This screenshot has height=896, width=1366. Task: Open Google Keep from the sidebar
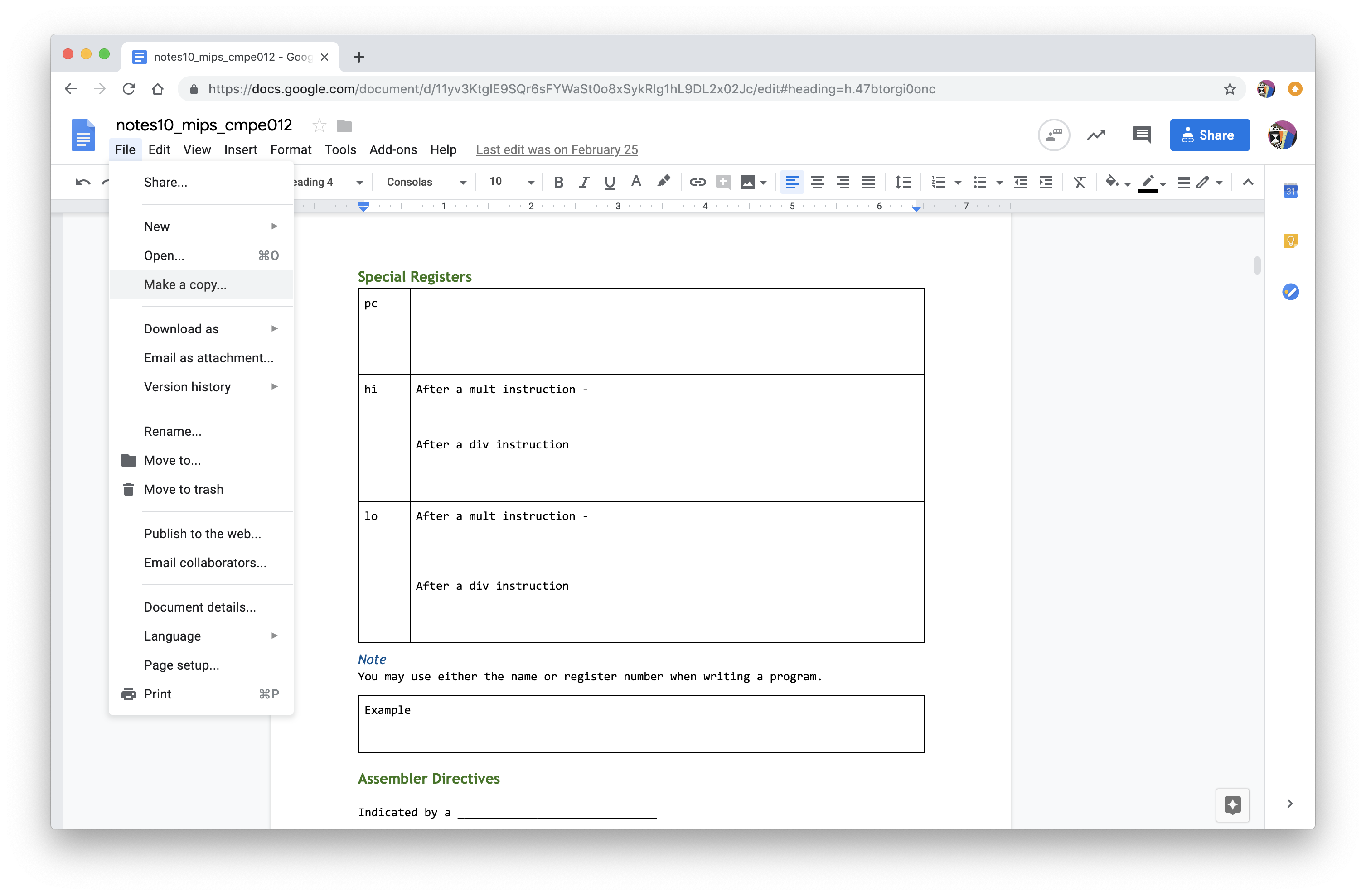1291,241
